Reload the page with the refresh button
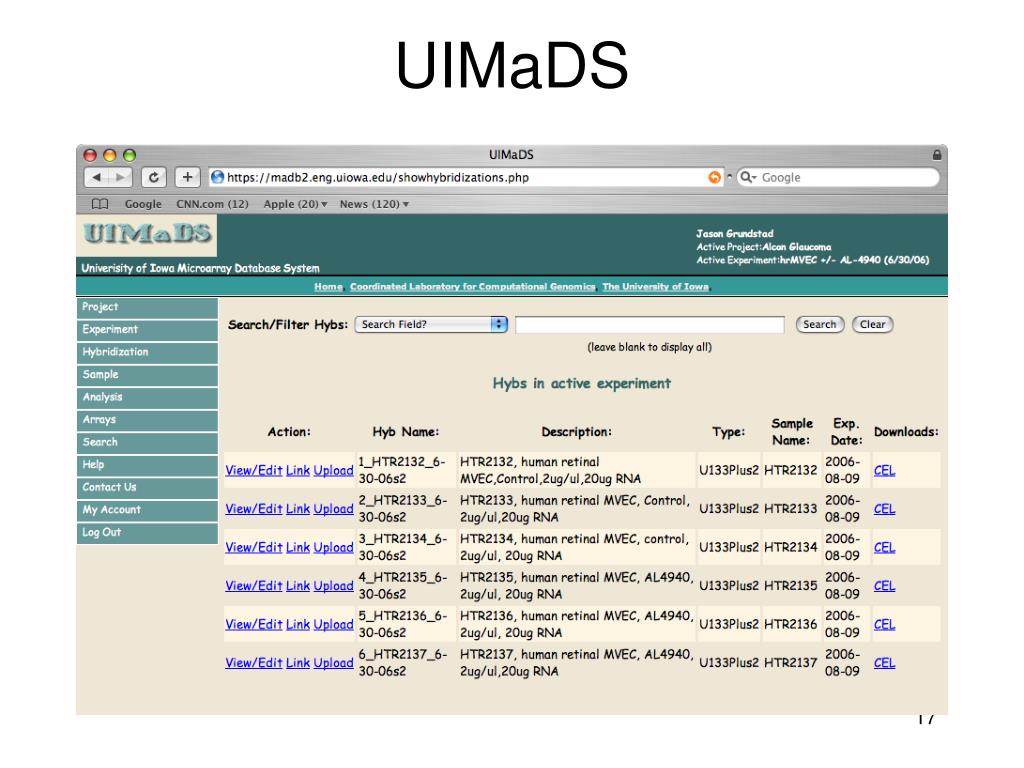 [153, 177]
